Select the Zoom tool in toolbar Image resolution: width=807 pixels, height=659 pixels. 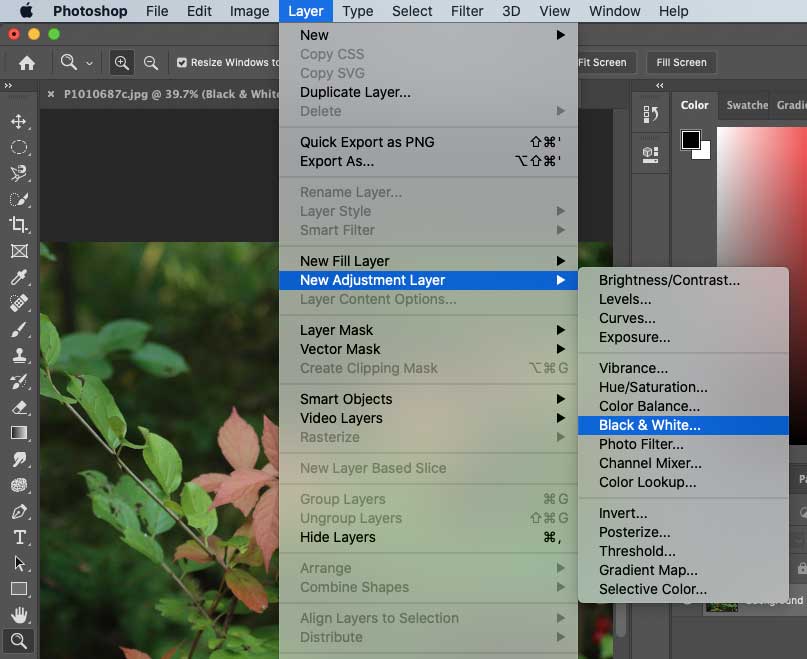click(19, 641)
